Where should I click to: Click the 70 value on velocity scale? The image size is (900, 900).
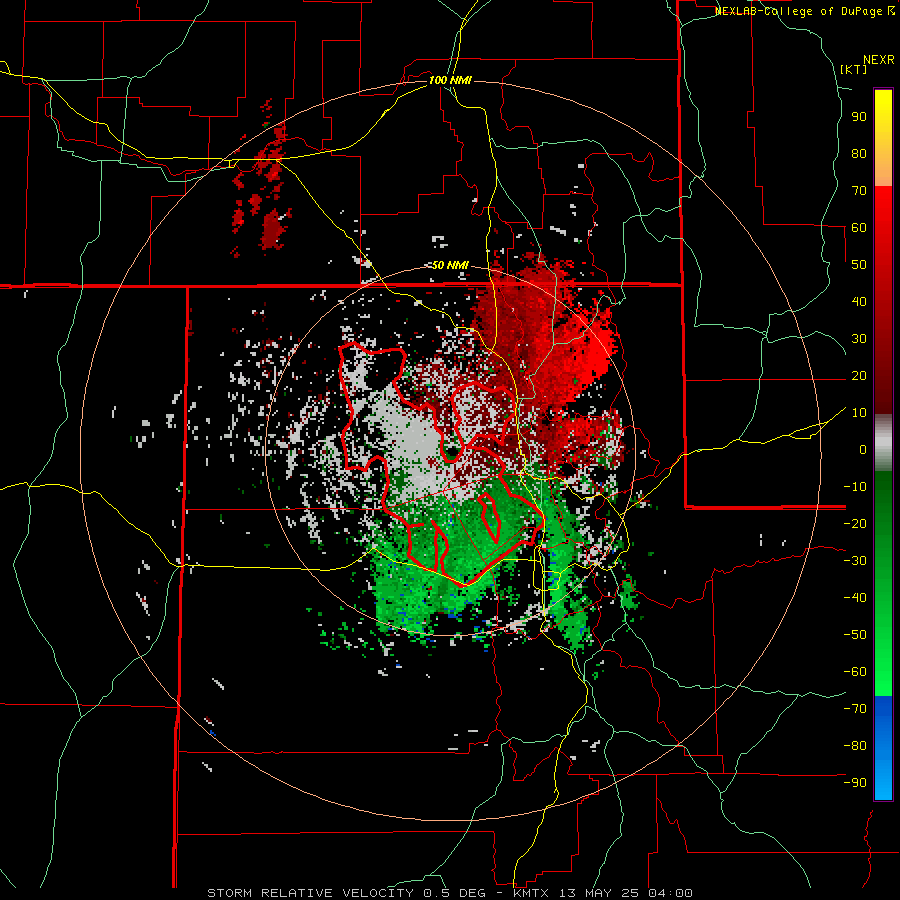(859, 191)
